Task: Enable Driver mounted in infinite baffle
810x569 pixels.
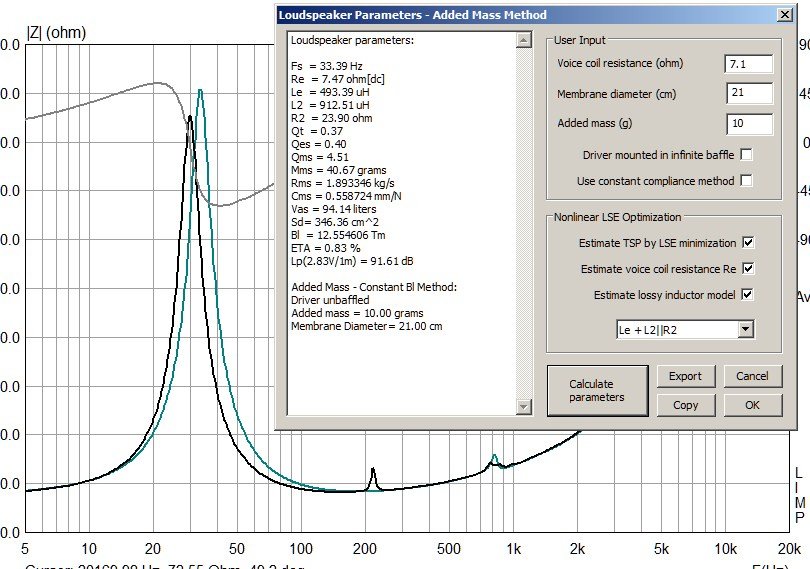Action: coord(746,155)
